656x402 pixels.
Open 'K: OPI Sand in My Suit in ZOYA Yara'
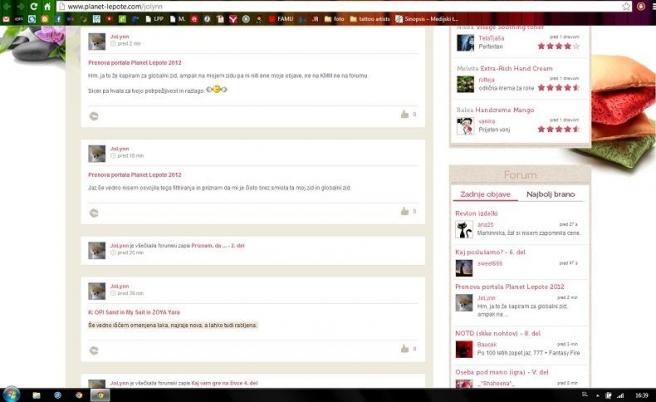(134, 312)
